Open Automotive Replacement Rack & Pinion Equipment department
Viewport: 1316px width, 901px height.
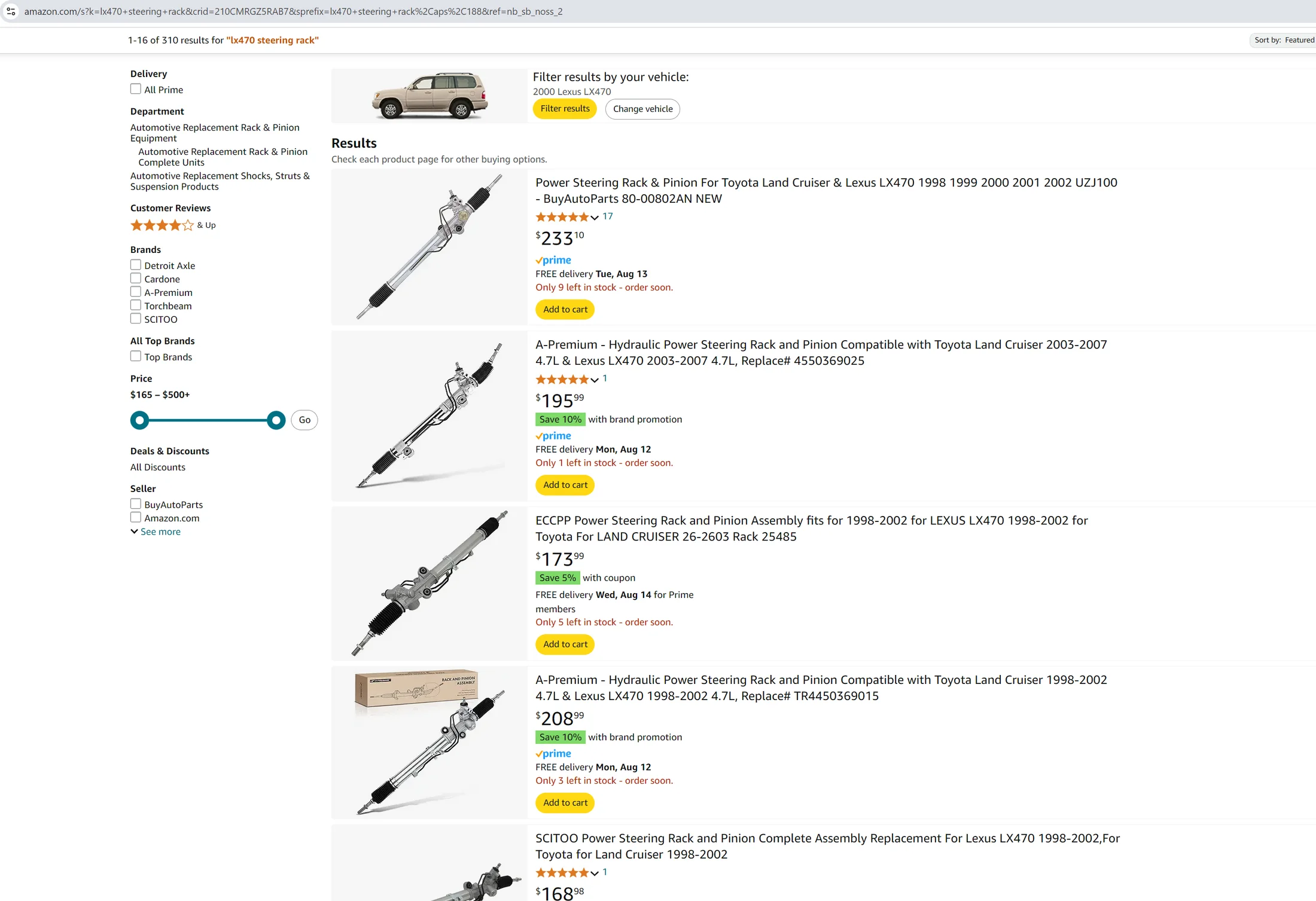pyautogui.click(x=215, y=133)
